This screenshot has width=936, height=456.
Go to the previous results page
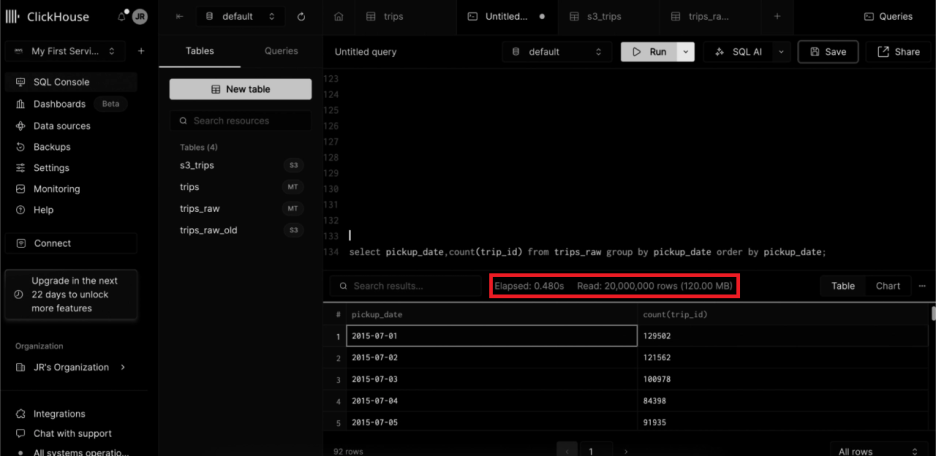566,451
